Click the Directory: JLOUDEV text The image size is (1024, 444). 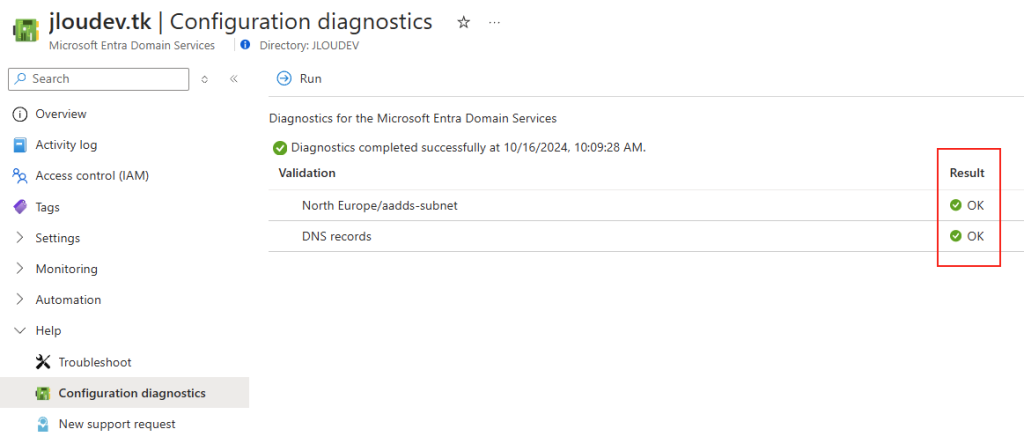pyautogui.click(x=309, y=46)
